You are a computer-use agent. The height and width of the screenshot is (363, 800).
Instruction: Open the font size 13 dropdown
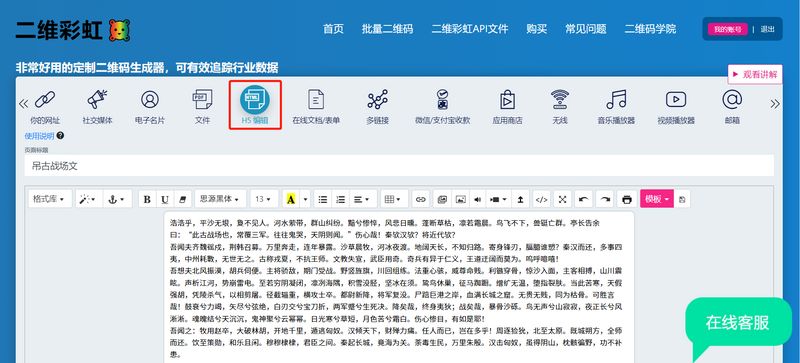(264, 199)
